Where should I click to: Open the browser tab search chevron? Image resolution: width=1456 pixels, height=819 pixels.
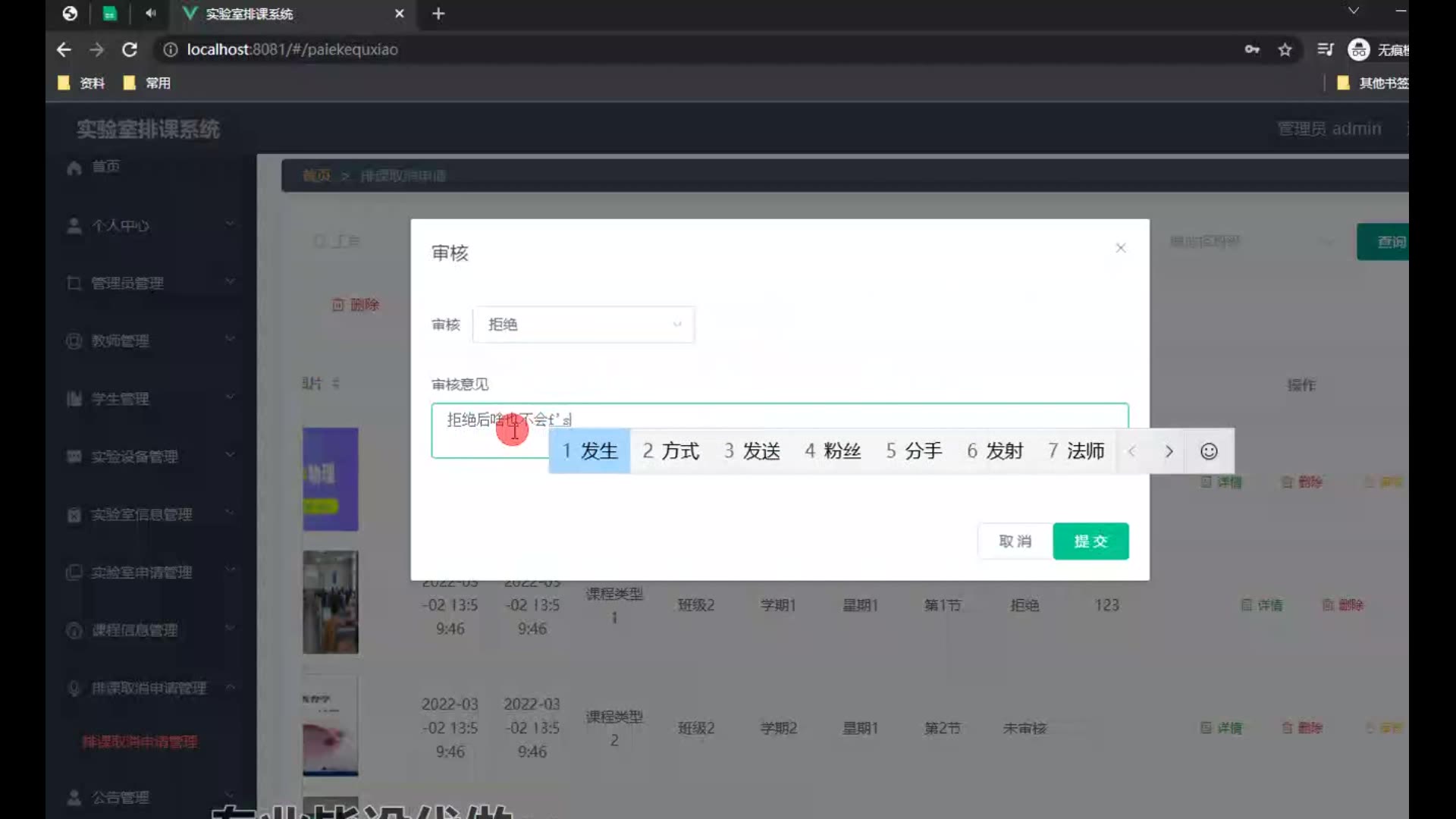point(1354,11)
